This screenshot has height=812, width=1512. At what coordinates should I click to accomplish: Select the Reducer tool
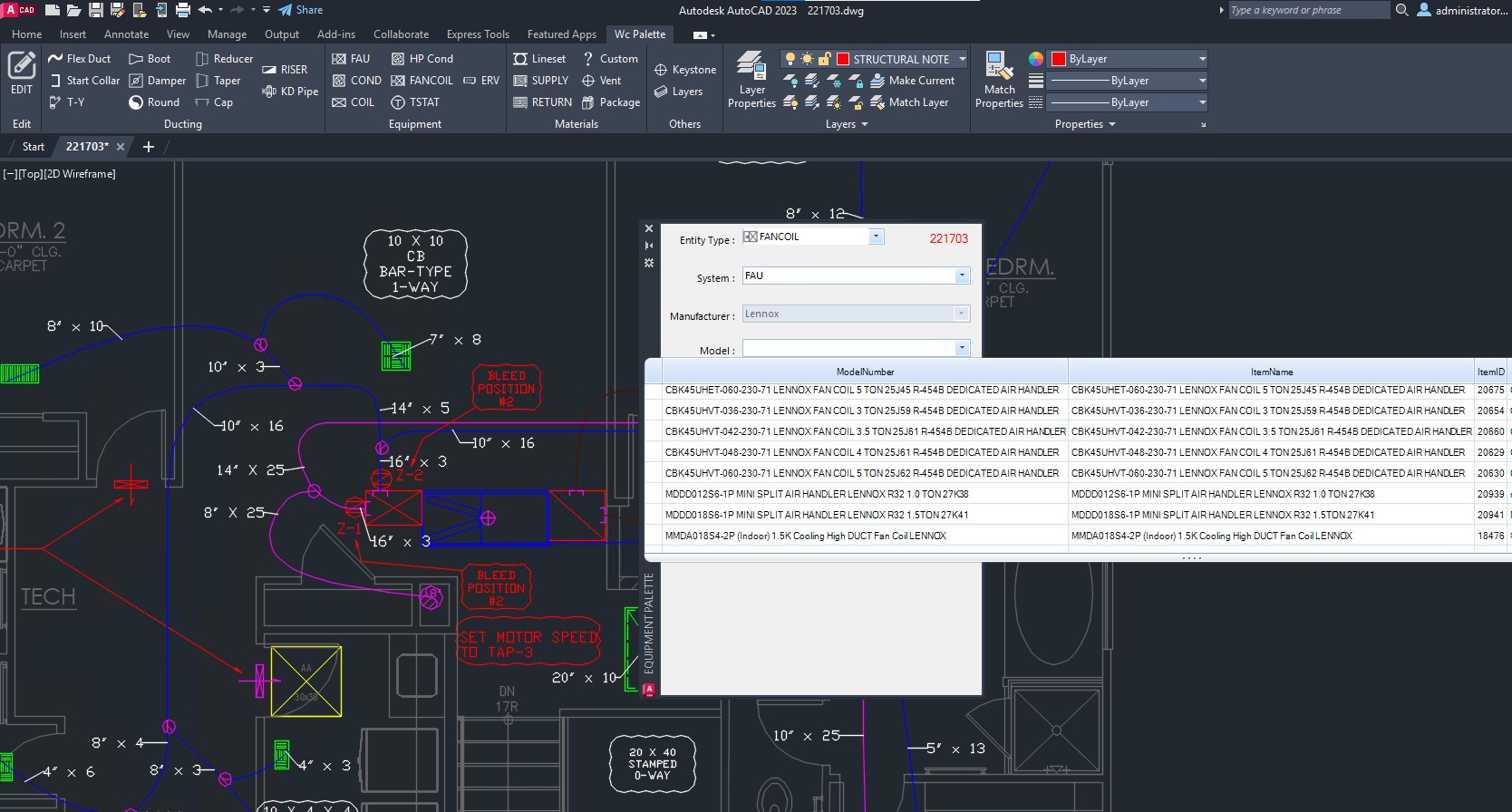click(x=224, y=59)
